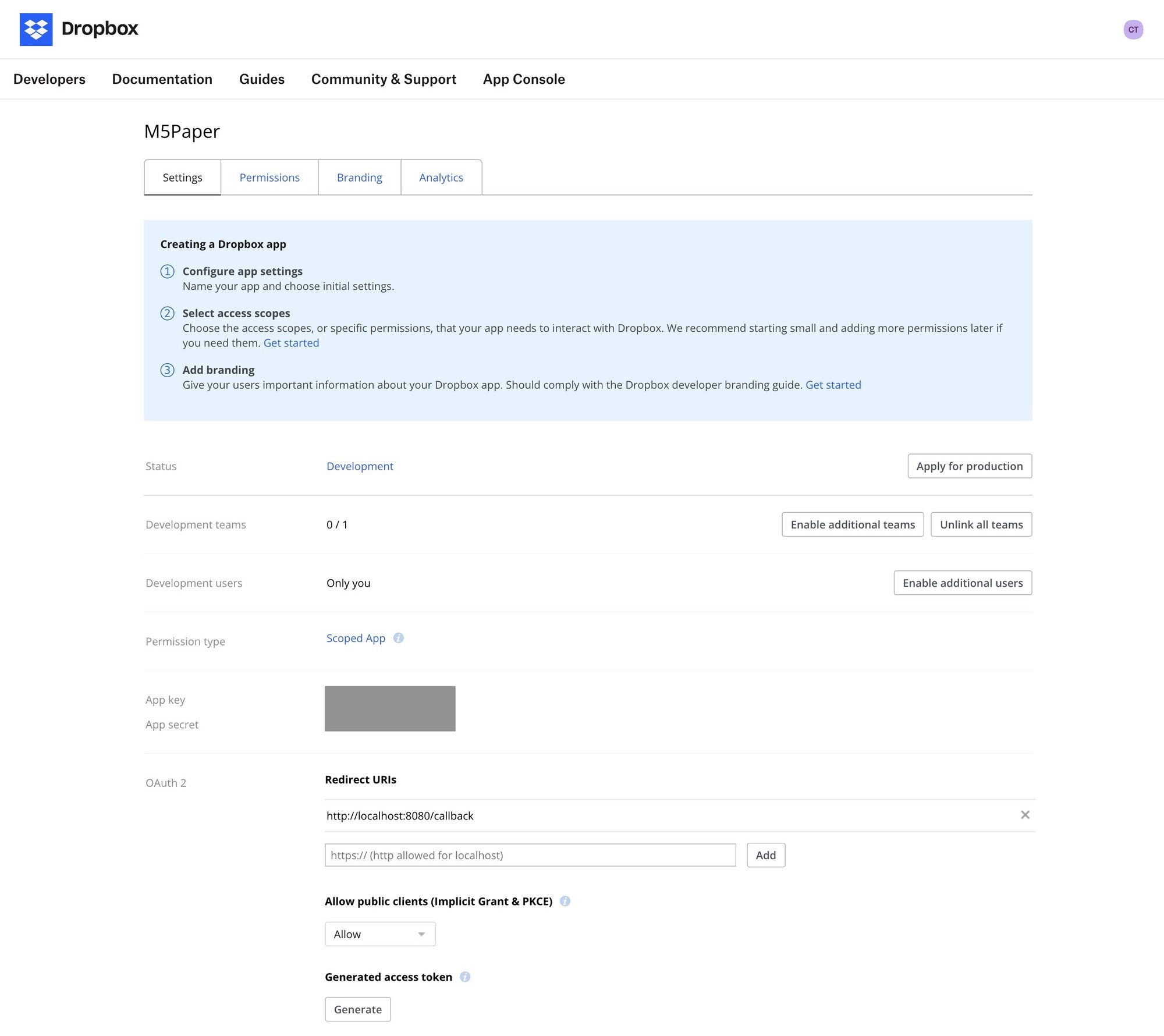Click Guides in the navigation bar
Viewport: 1164px width, 1036px height.
click(x=261, y=79)
